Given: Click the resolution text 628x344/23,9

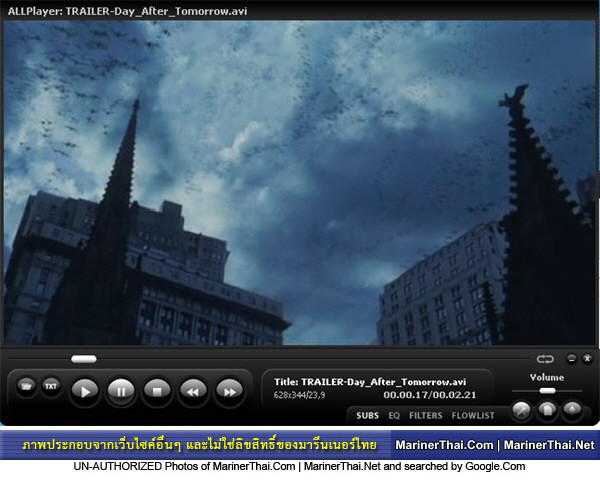Looking at the screenshot, I should [300, 395].
